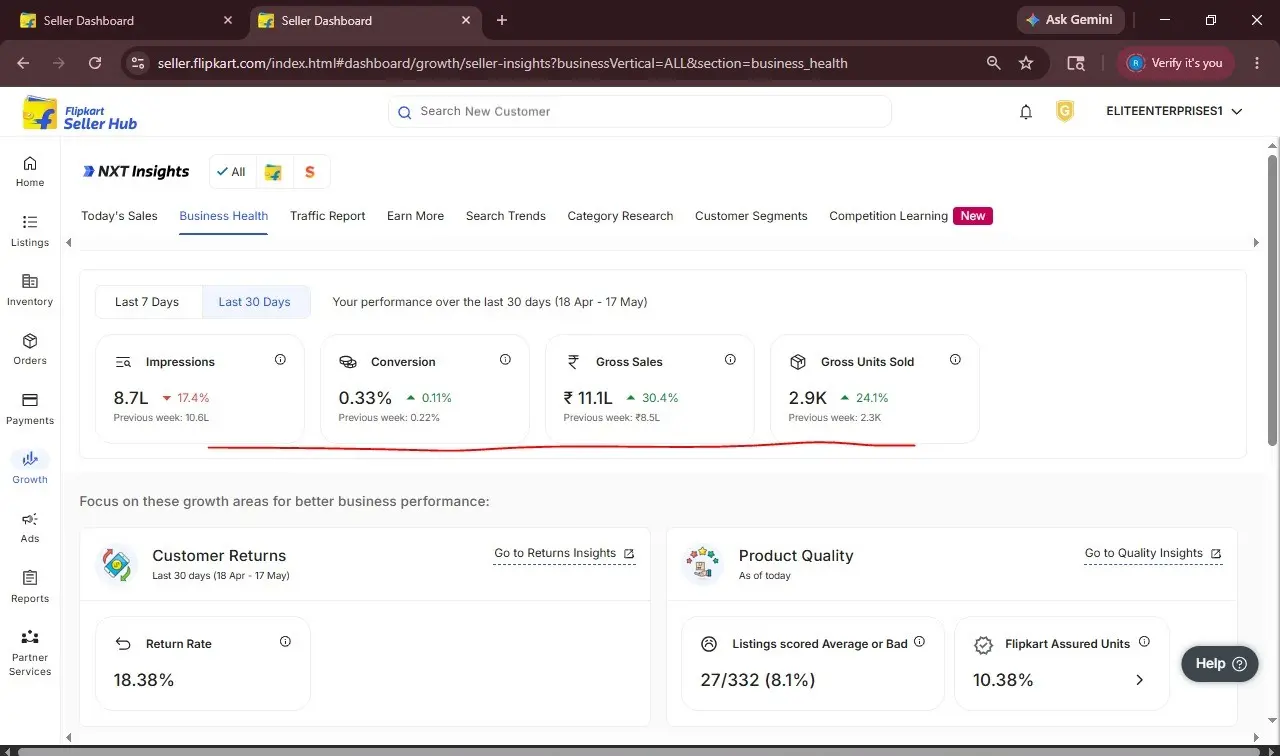Screen dimensions: 1280x756
Task: Open Listings from the left sidebar
Action: coord(30,231)
